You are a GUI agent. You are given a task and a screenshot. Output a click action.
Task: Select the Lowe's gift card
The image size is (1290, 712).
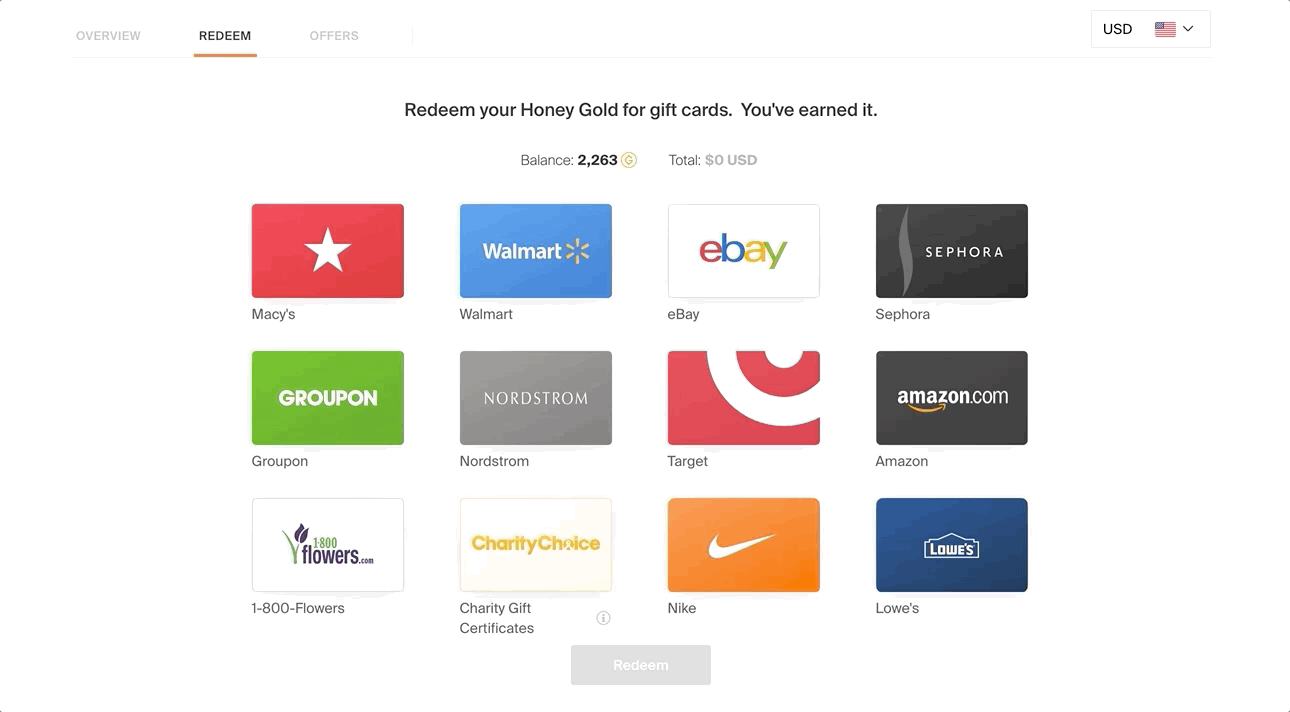[x=952, y=545]
